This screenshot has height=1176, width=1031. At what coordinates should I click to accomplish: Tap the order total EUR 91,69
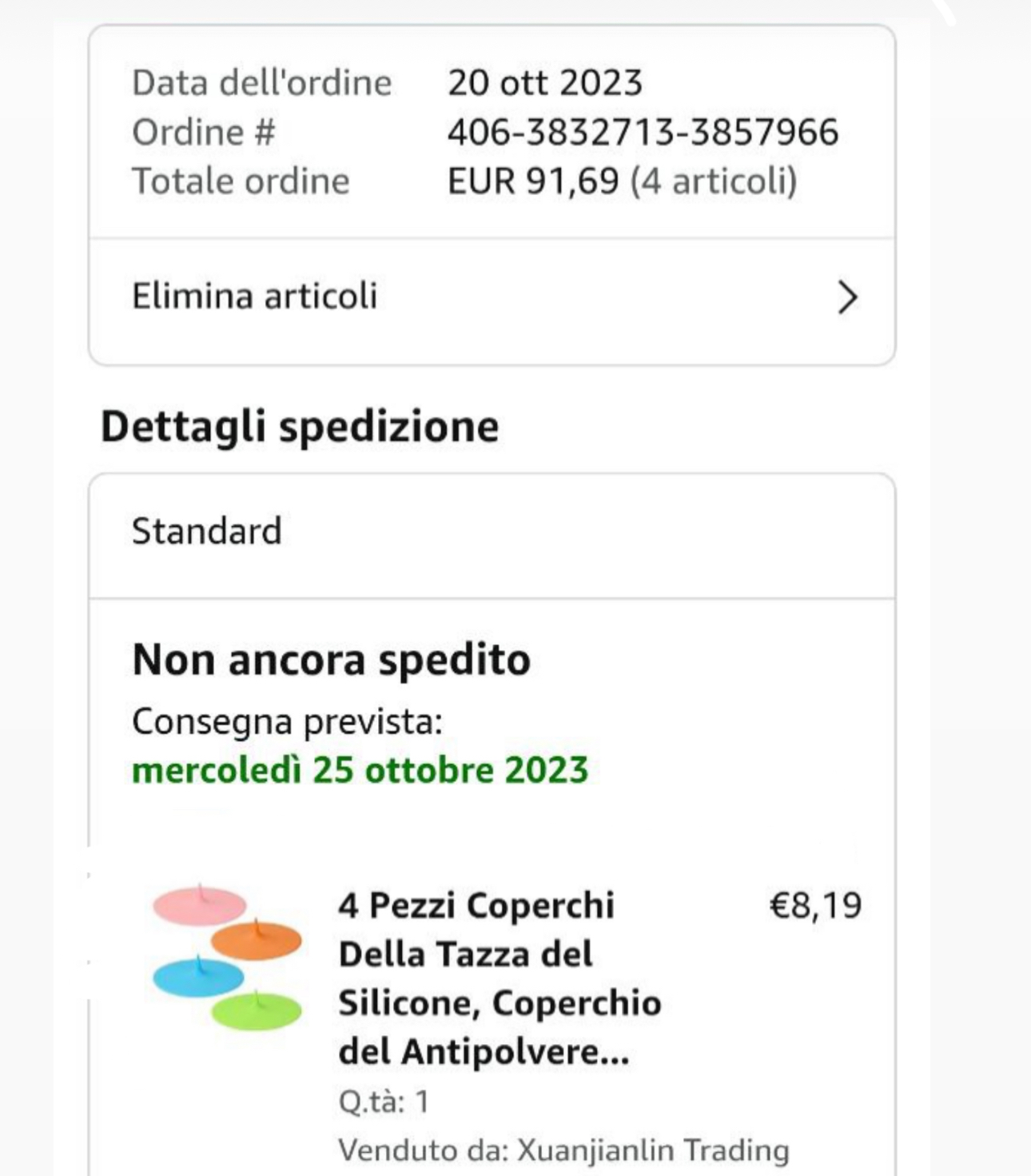(x=533, y=181)
